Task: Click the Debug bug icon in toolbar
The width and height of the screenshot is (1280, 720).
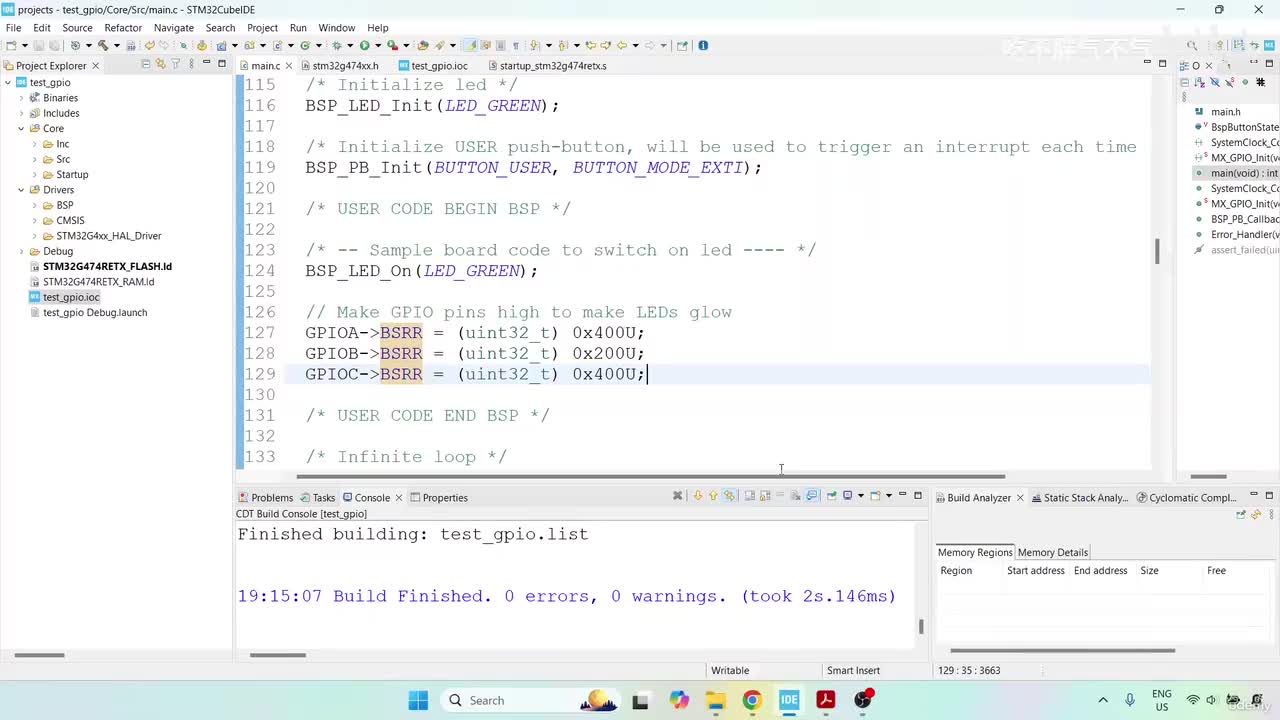Action: point(336,45)
